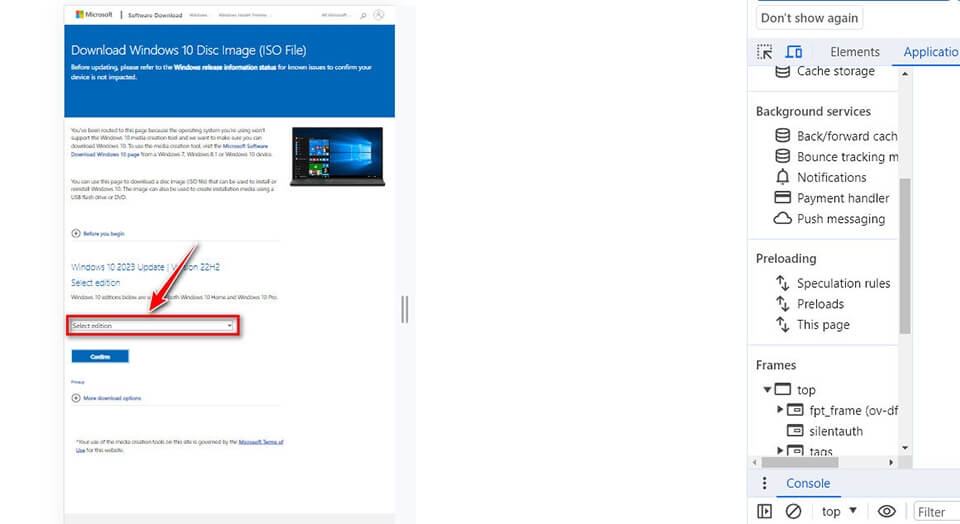Click the clear console icon
The height and width of the screenshot is (524, 960).
tap(793, 511)
